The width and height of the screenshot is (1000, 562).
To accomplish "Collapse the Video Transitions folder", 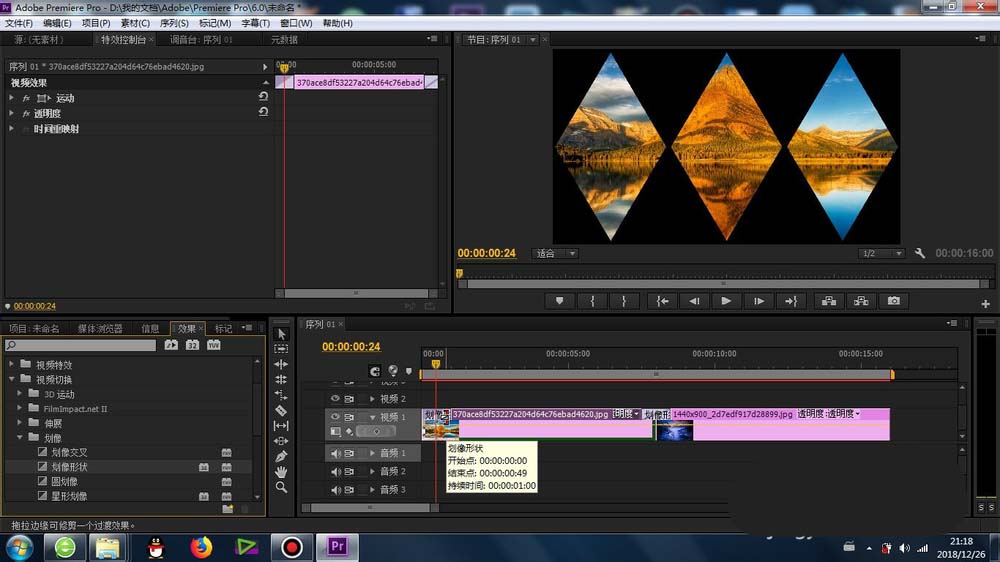I will (11, 379).
